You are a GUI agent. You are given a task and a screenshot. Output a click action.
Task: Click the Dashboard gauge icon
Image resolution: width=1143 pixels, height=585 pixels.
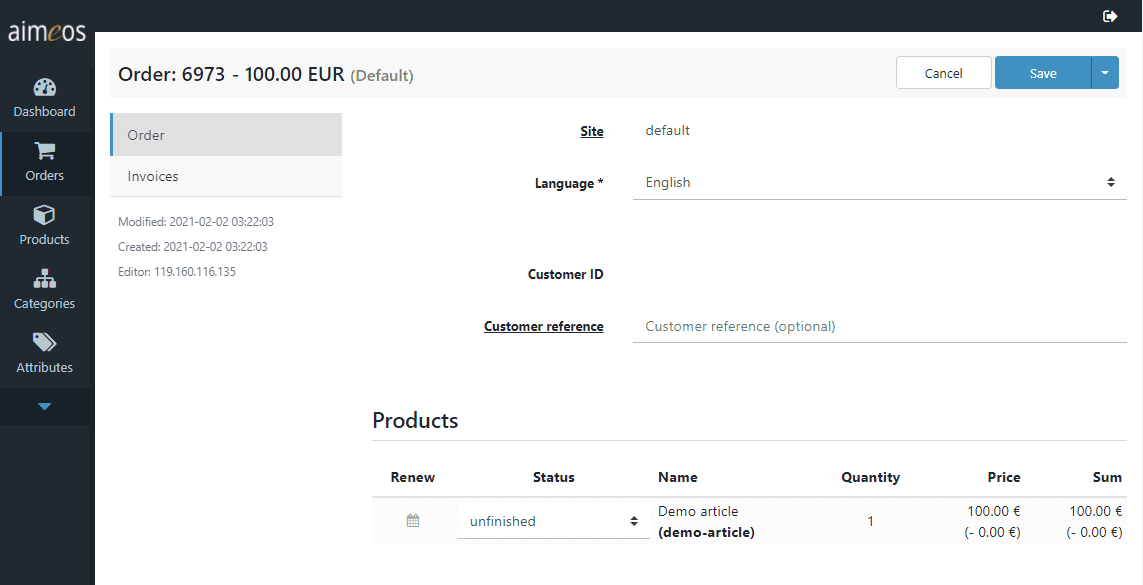click(x=44, y=88)
